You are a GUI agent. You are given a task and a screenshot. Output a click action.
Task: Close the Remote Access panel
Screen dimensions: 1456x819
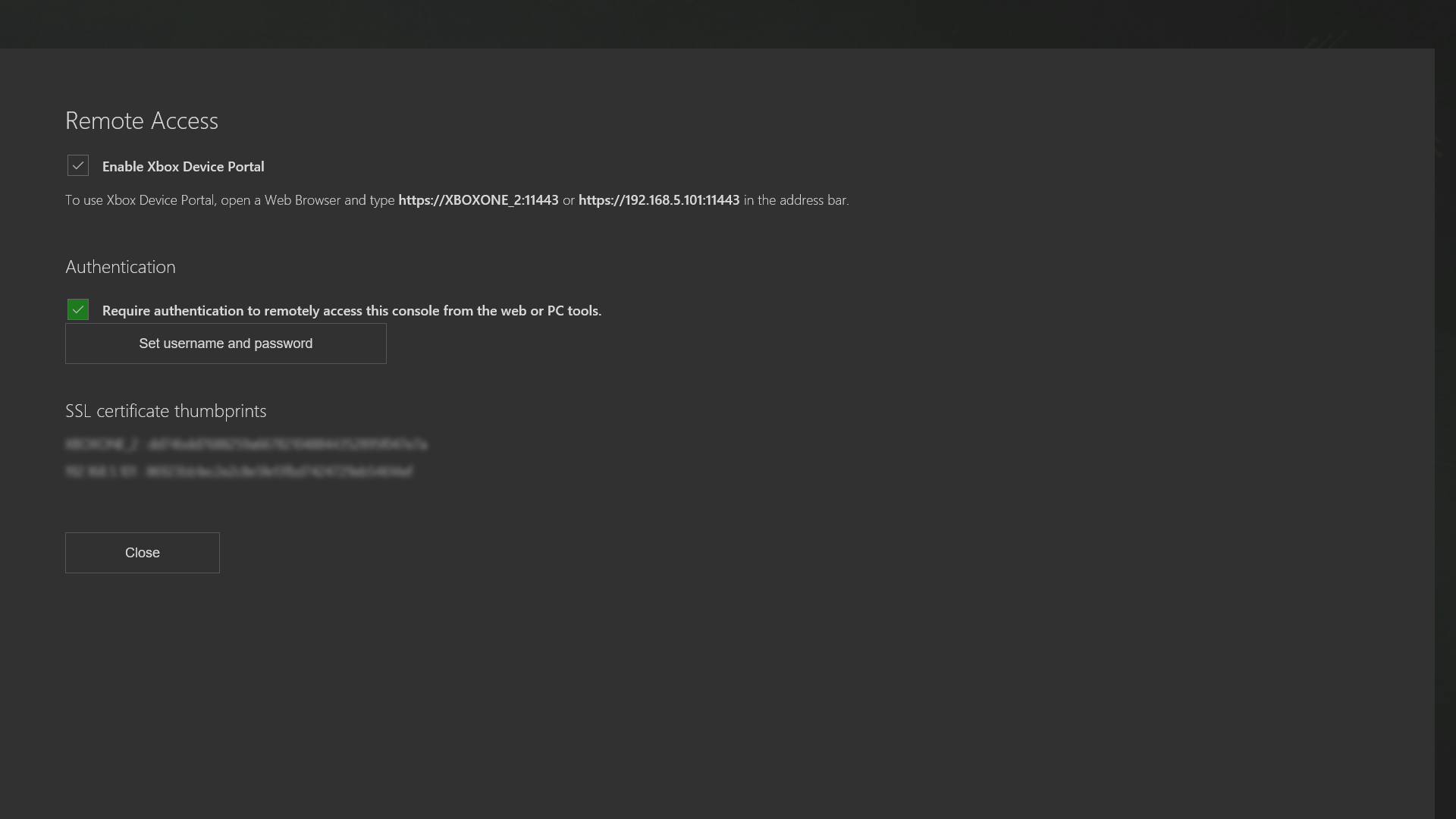pos(143,553)
